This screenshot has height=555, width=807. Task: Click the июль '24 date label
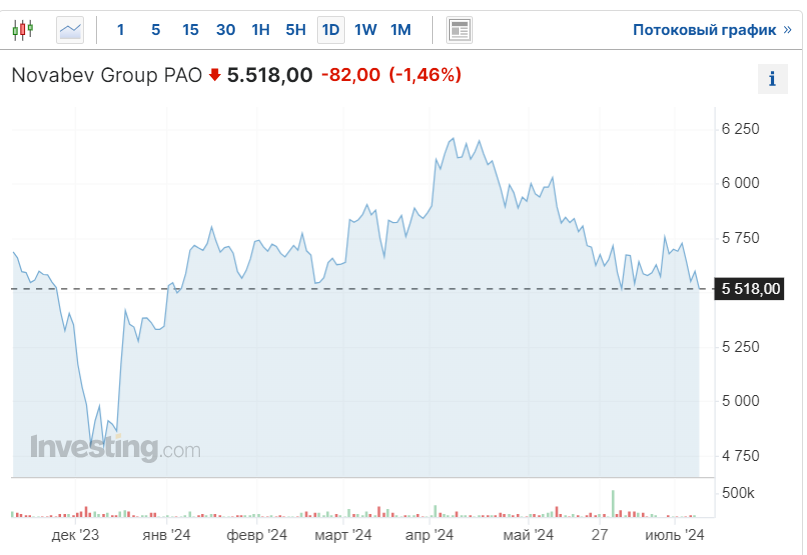(674, 535)
